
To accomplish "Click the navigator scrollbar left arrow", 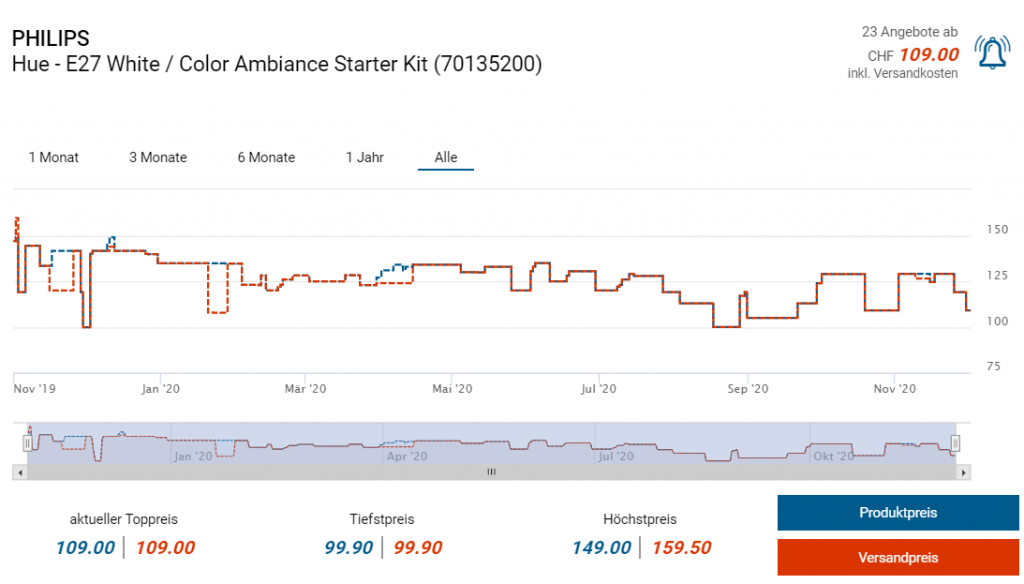I will (x=18, y=472).
